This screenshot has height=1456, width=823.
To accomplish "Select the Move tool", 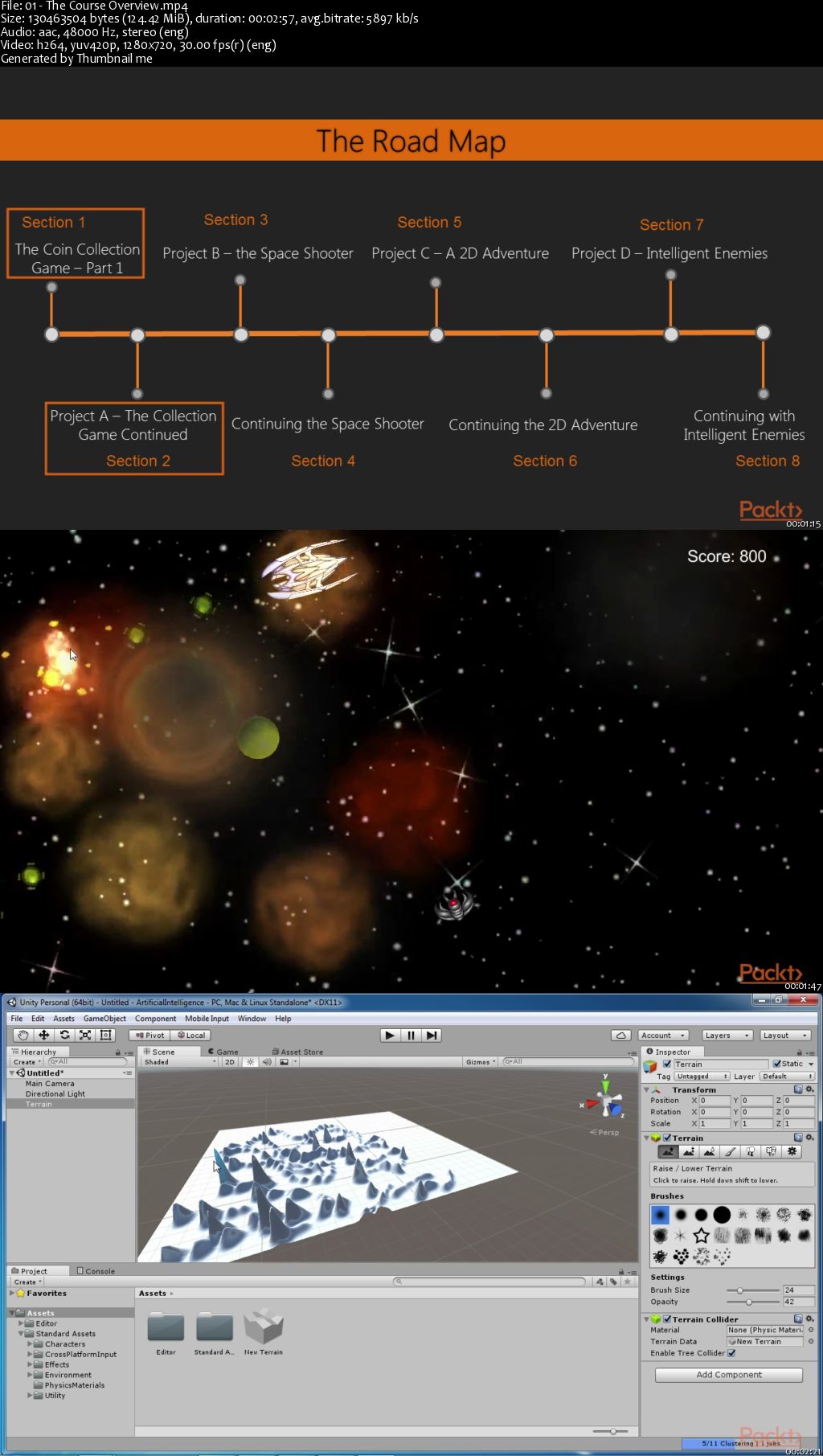I will coord(44,1035).
